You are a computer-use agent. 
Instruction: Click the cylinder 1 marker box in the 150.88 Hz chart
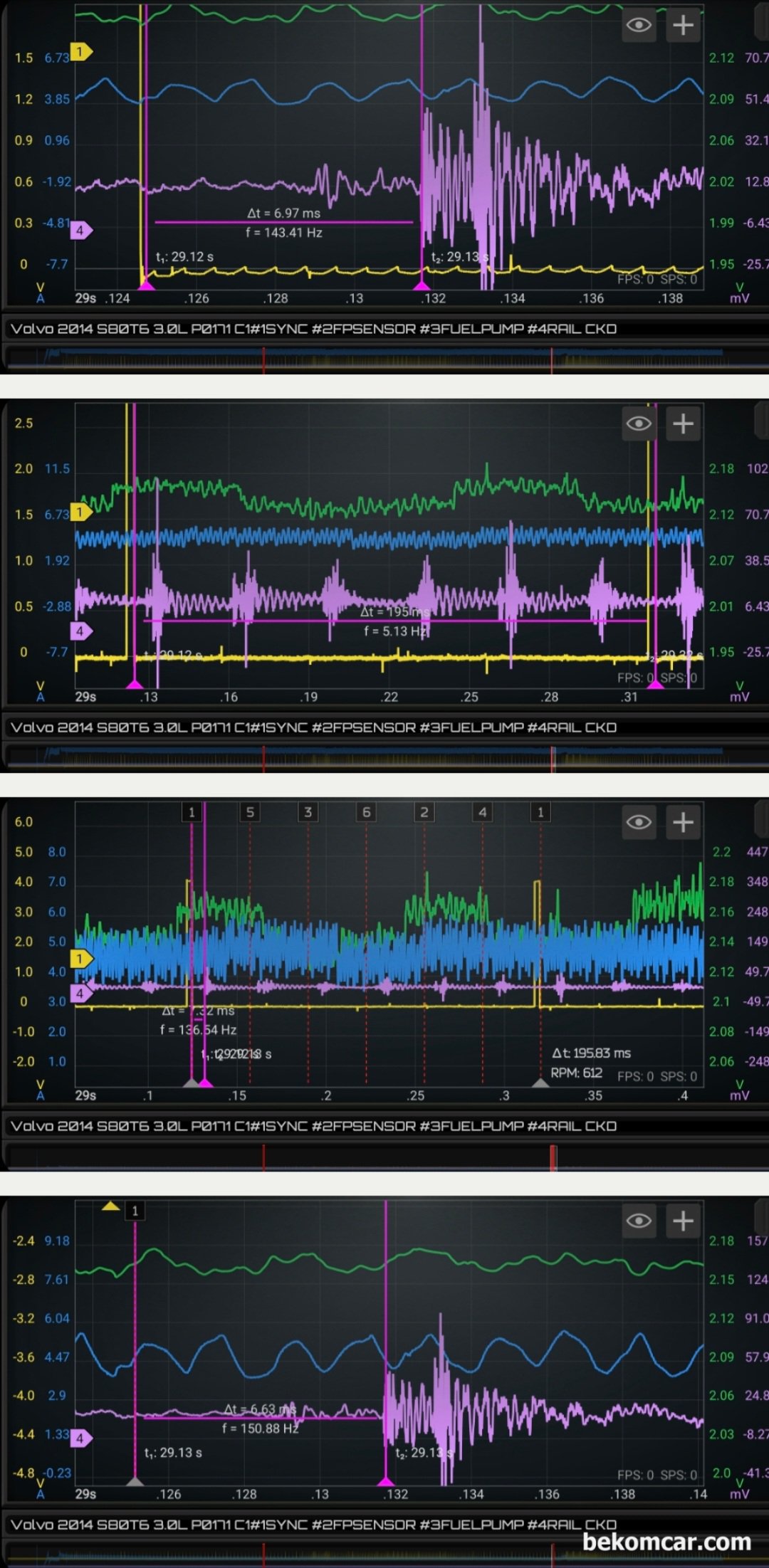click(135, 1211)
